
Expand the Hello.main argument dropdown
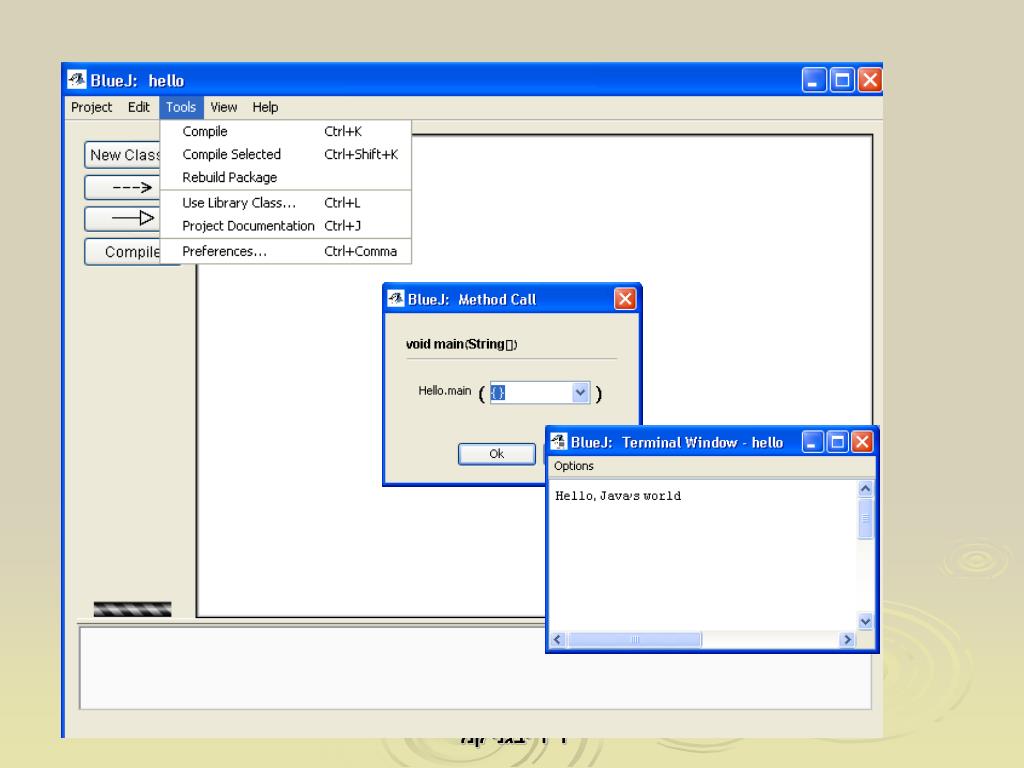[x=581, y=392]
